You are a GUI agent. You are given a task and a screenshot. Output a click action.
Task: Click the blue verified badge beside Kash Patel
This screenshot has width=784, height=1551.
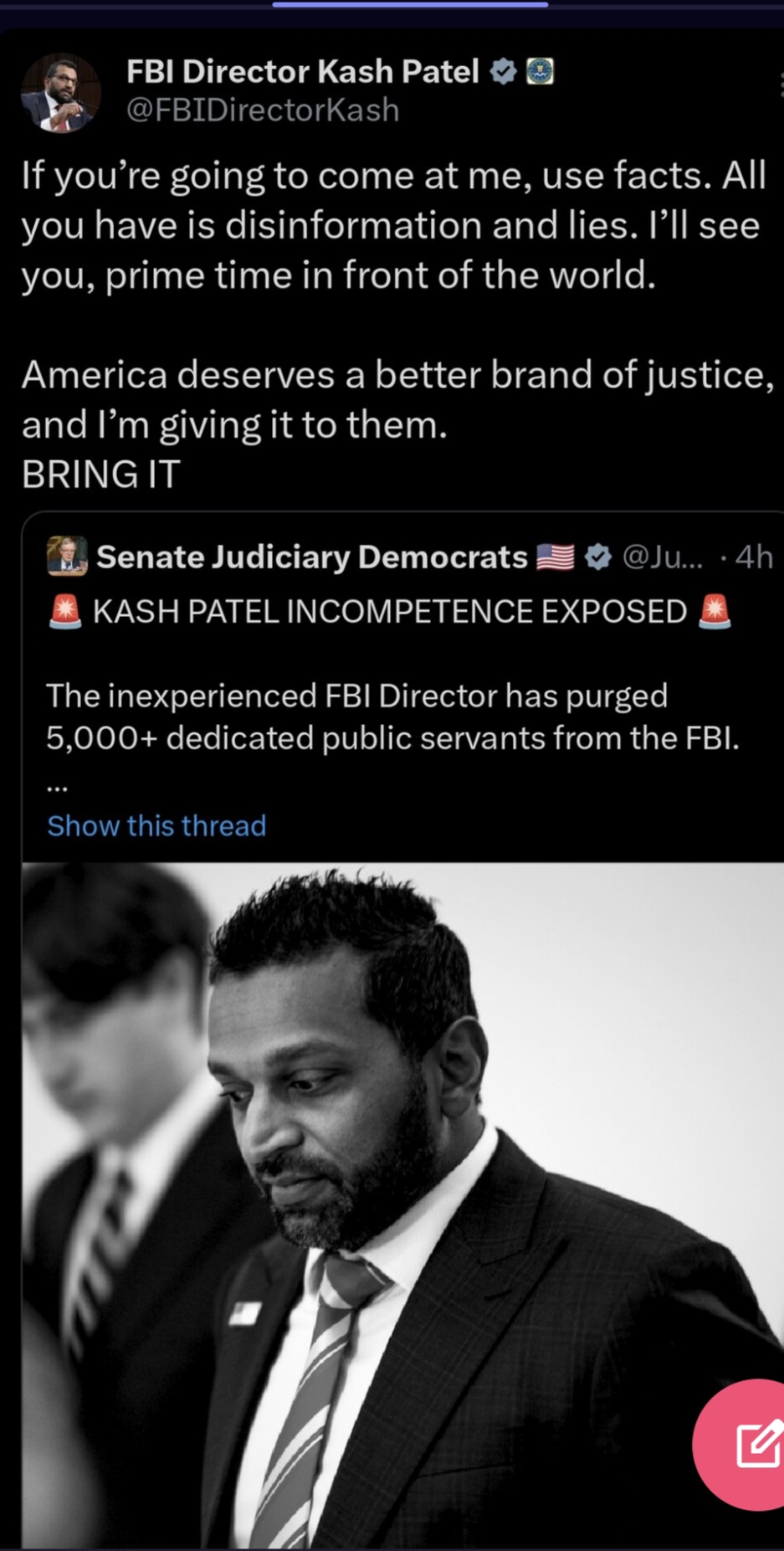point(502,72)
